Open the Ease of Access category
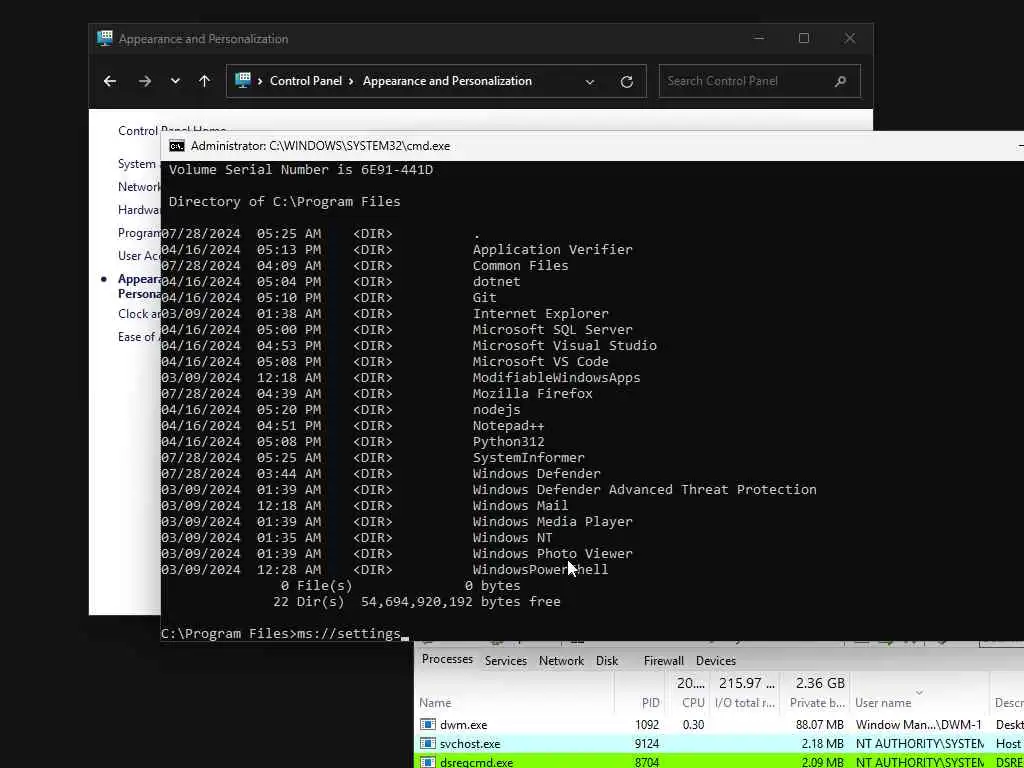 (x=139, y=337)
